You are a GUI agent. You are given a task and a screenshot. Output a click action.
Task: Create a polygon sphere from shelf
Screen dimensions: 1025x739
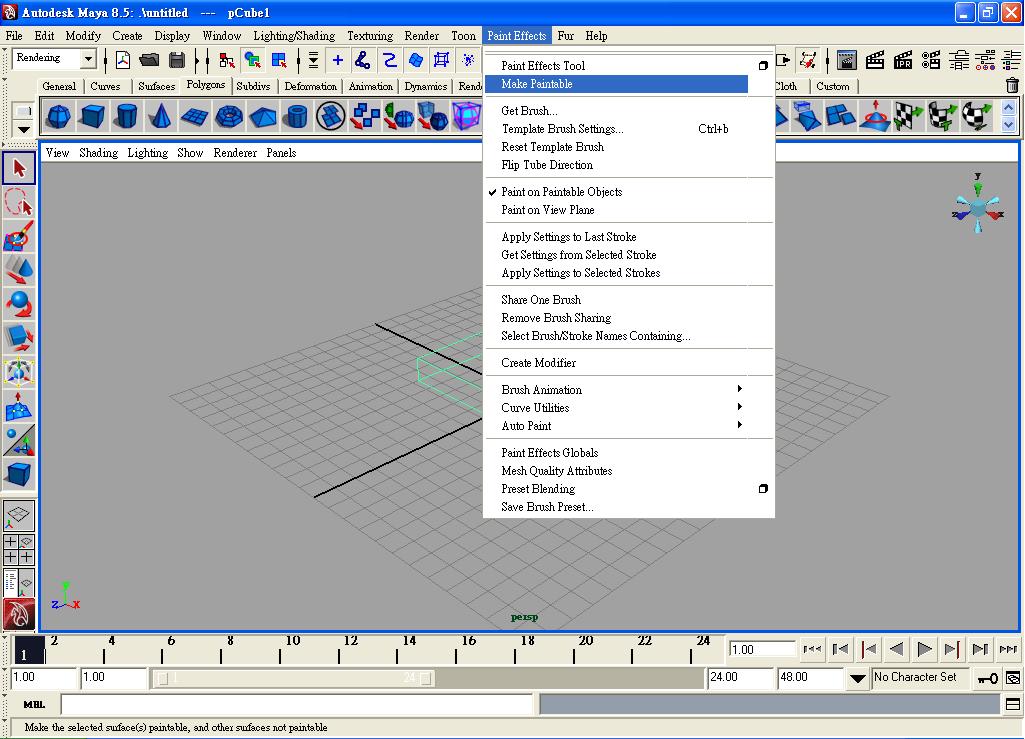pos(59,116)
